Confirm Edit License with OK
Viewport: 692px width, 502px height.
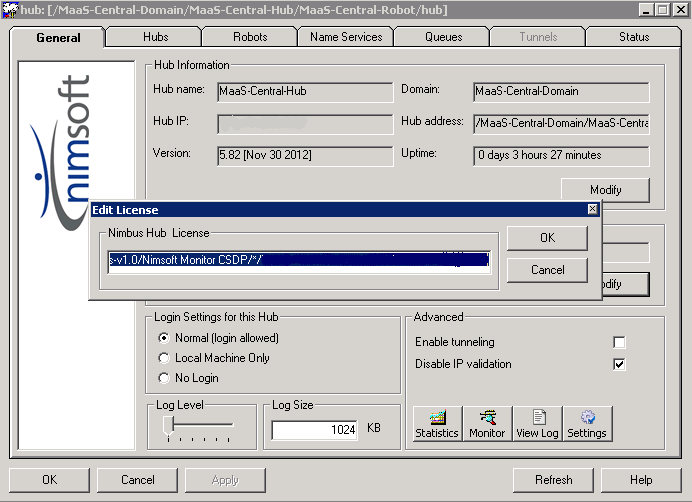[547, 238]
